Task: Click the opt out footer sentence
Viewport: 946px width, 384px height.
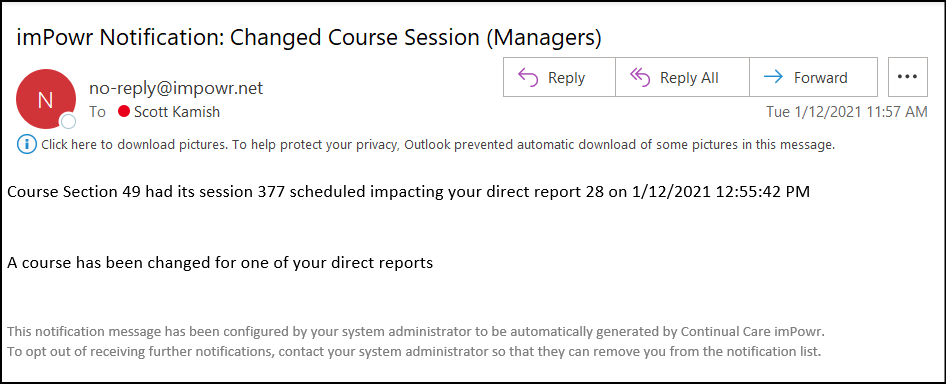Action: point(414,351)
